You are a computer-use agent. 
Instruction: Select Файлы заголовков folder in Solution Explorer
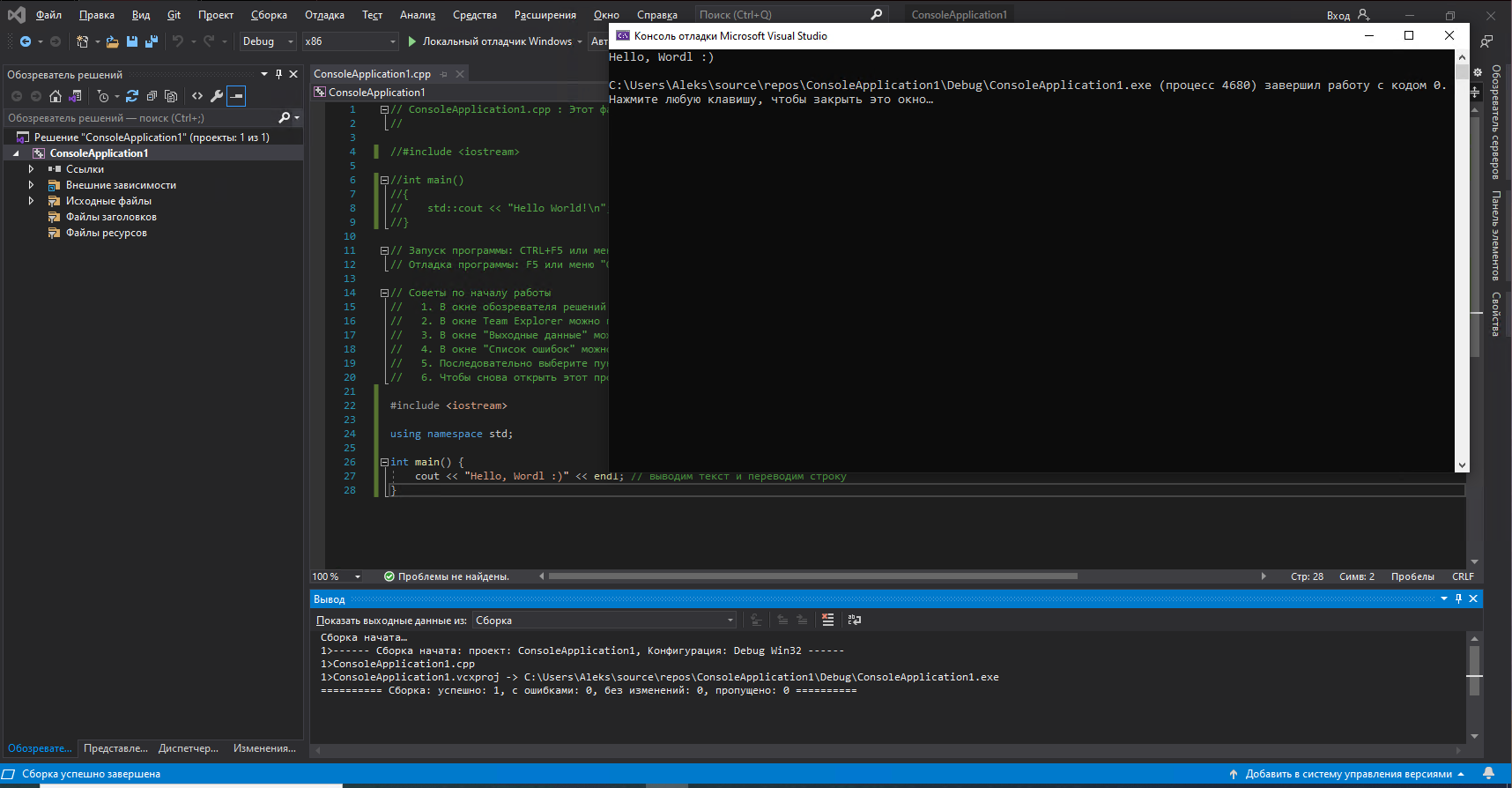click(x=111, y=217)
